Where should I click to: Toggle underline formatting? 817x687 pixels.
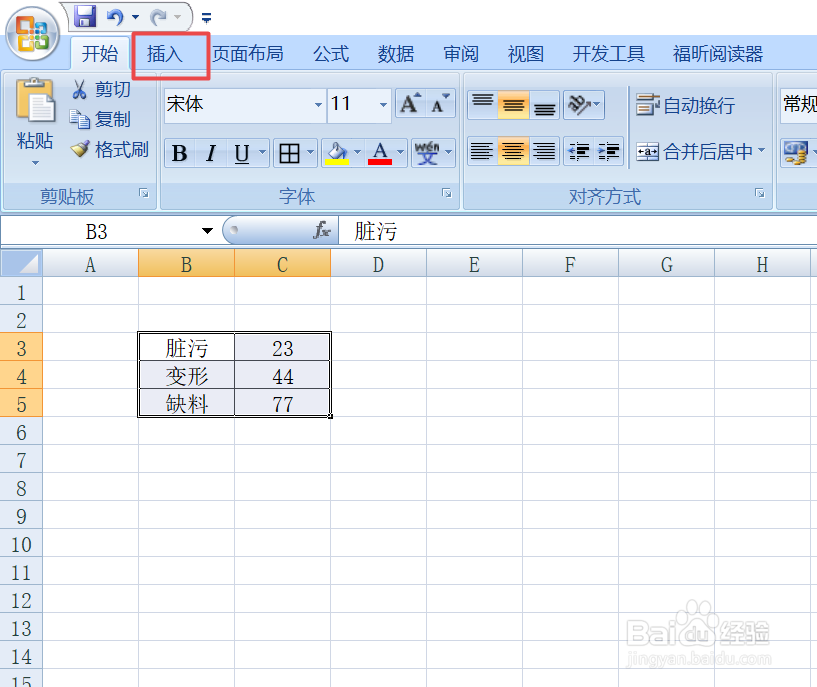tap(242, 153)
